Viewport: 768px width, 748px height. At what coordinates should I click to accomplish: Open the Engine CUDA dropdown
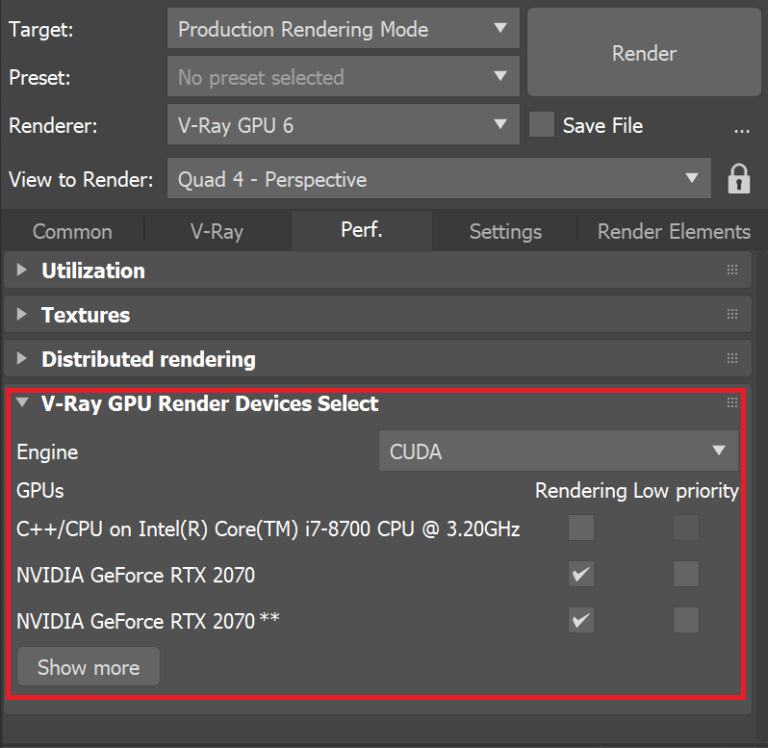click(x=558, y=451)
